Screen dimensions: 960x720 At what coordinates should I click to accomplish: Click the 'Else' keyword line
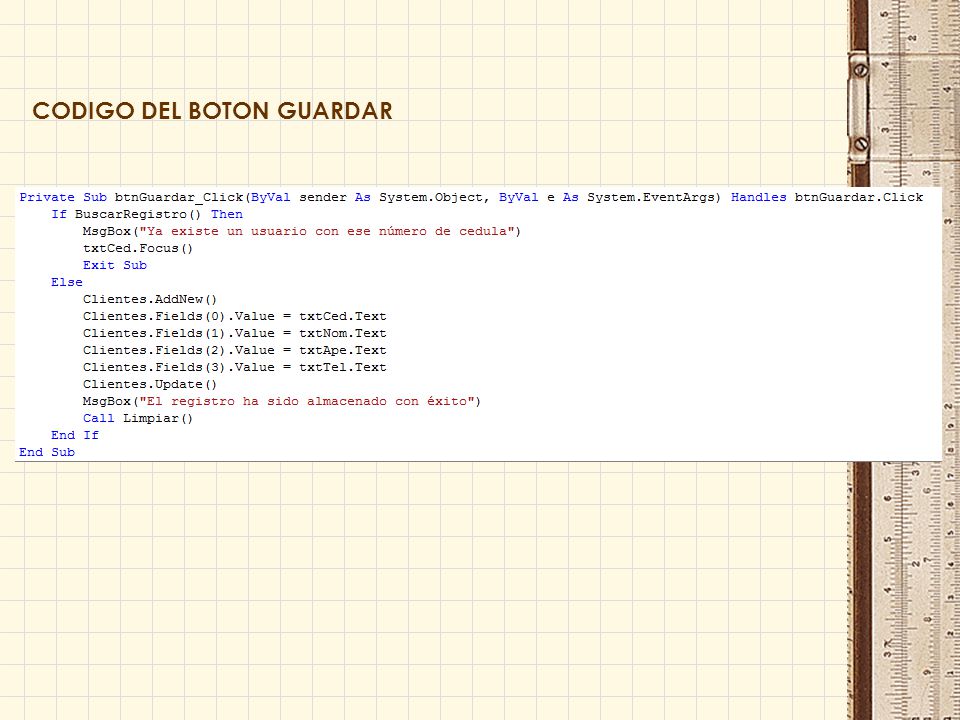click(67, 282)
